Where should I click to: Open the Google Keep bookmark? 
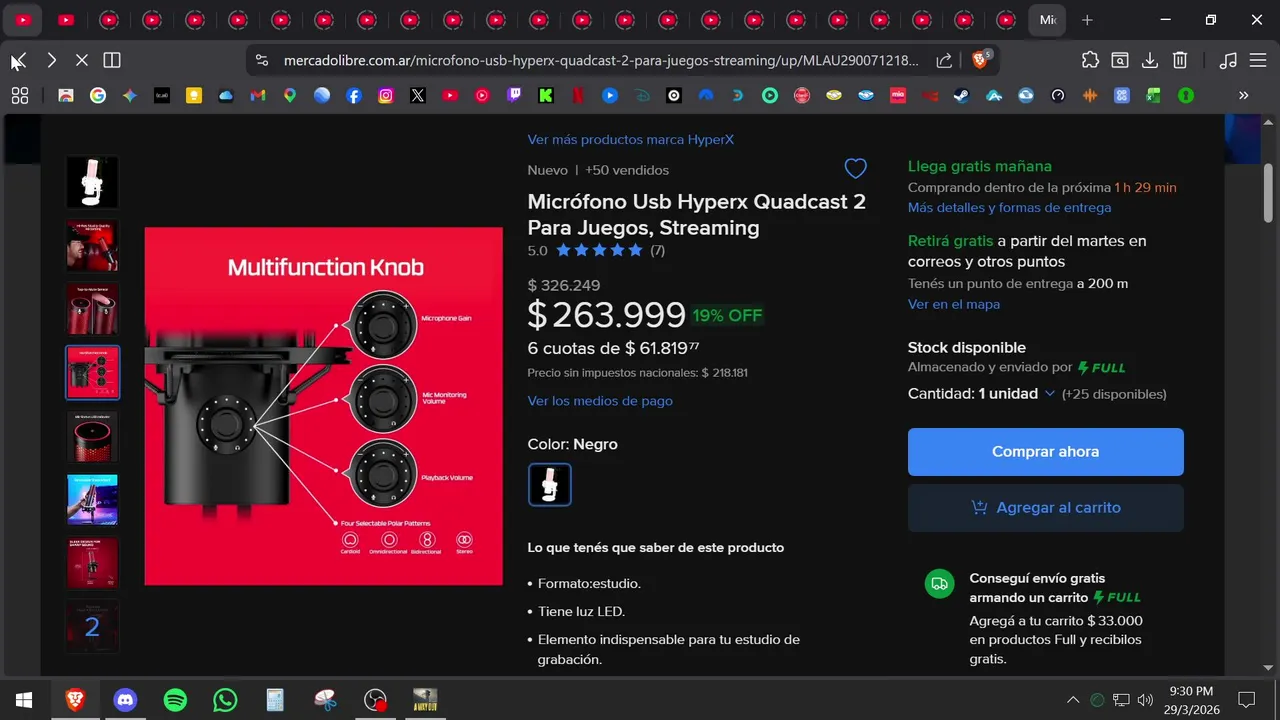193,96
